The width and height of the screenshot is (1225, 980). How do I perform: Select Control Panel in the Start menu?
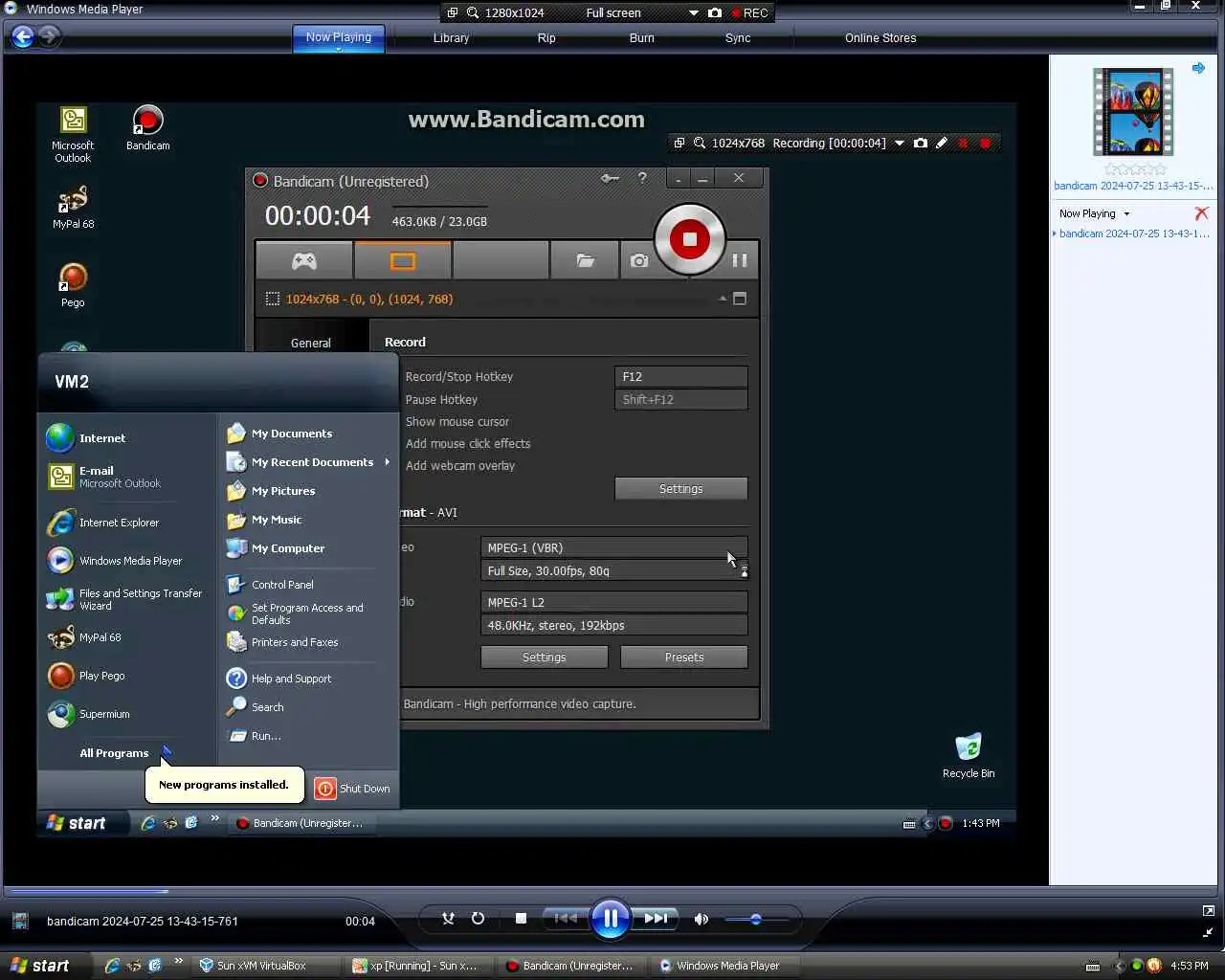tap(282, 585)
